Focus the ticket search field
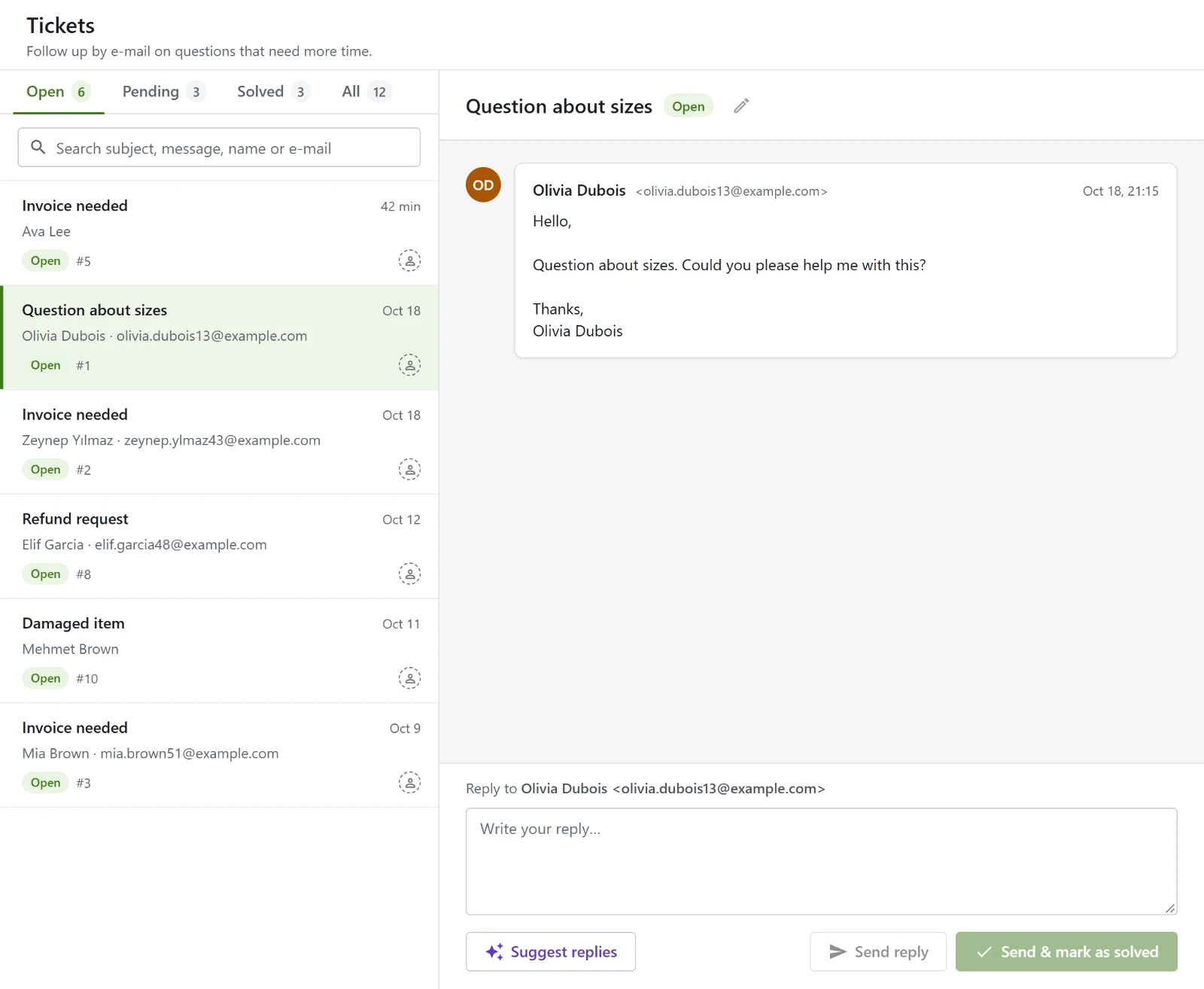 (x=219, y=148)
